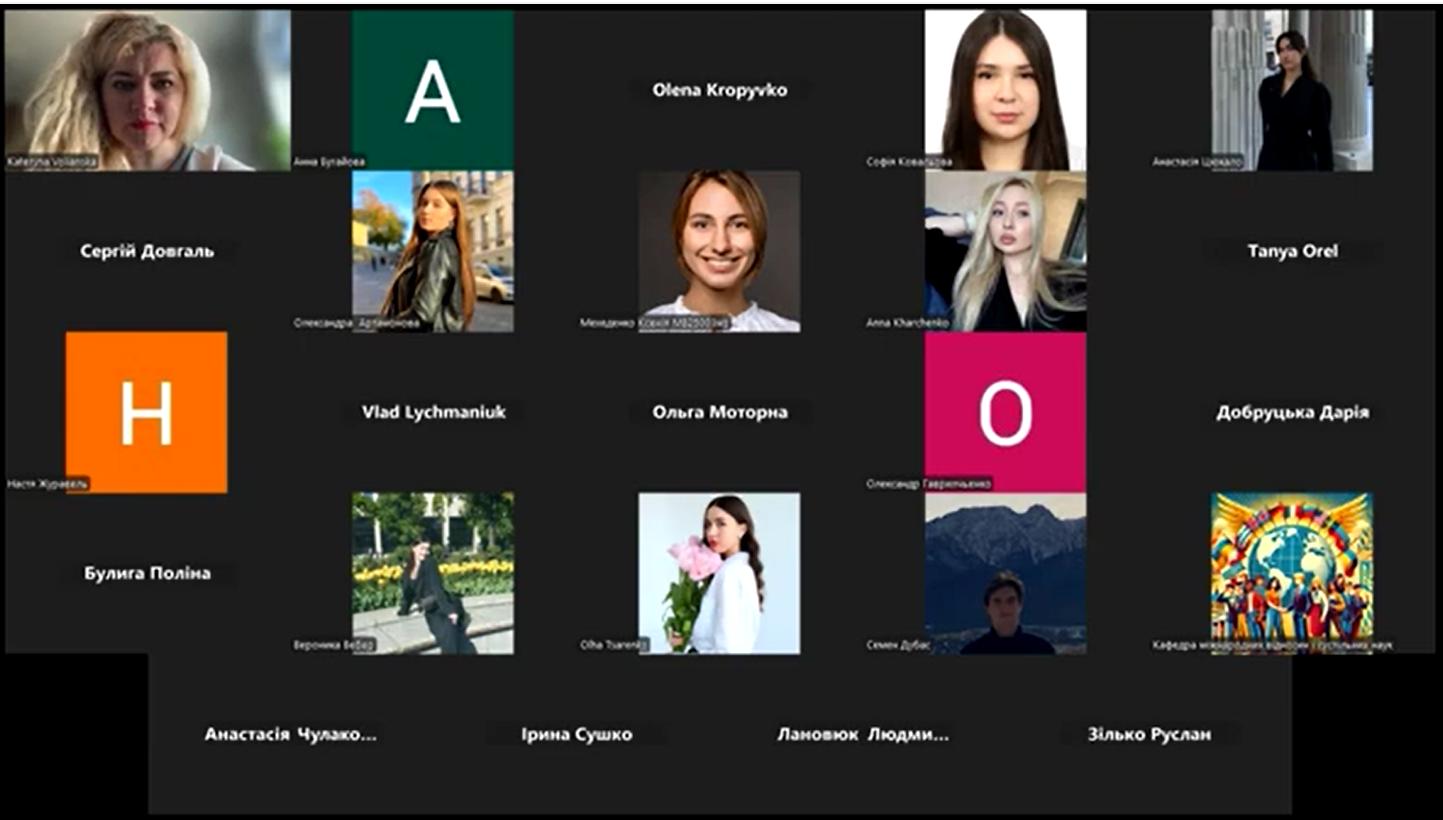Select Olena Kropyvko participant tile
This screenshot has width=1443, height=820.
click(x=719, y=90)
